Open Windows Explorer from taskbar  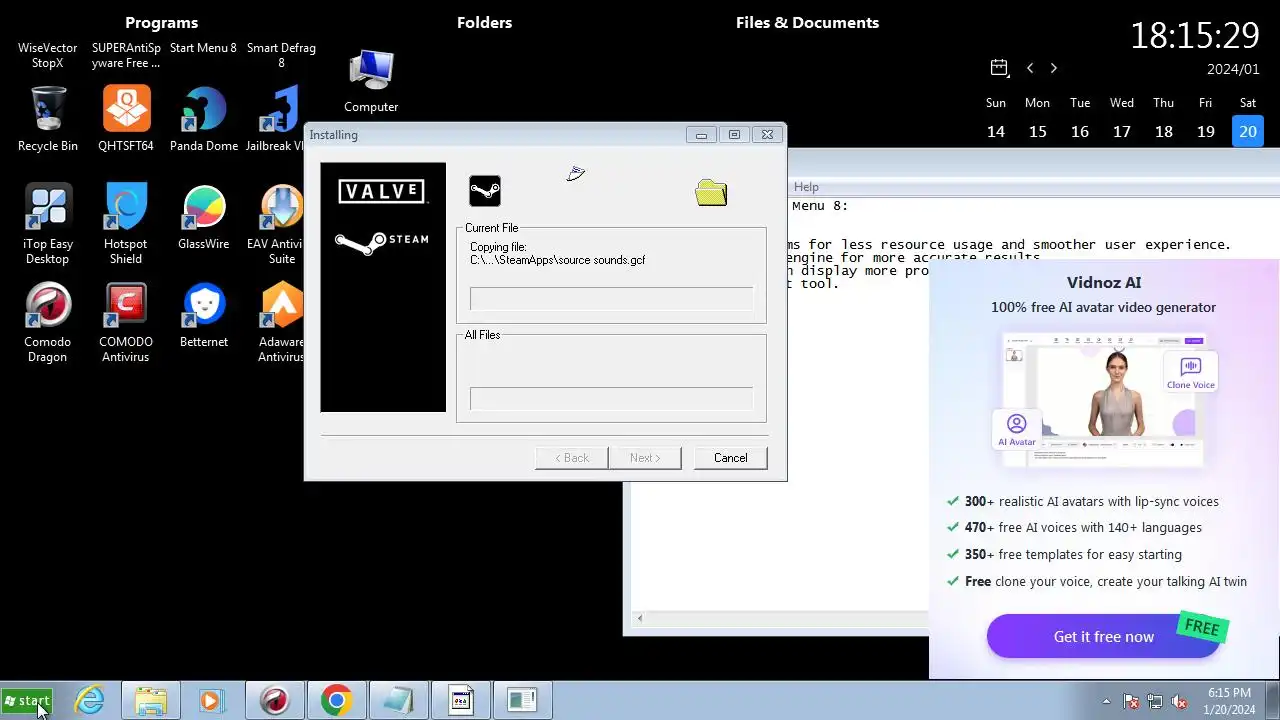pyautogui.click(x=151, y=701)
